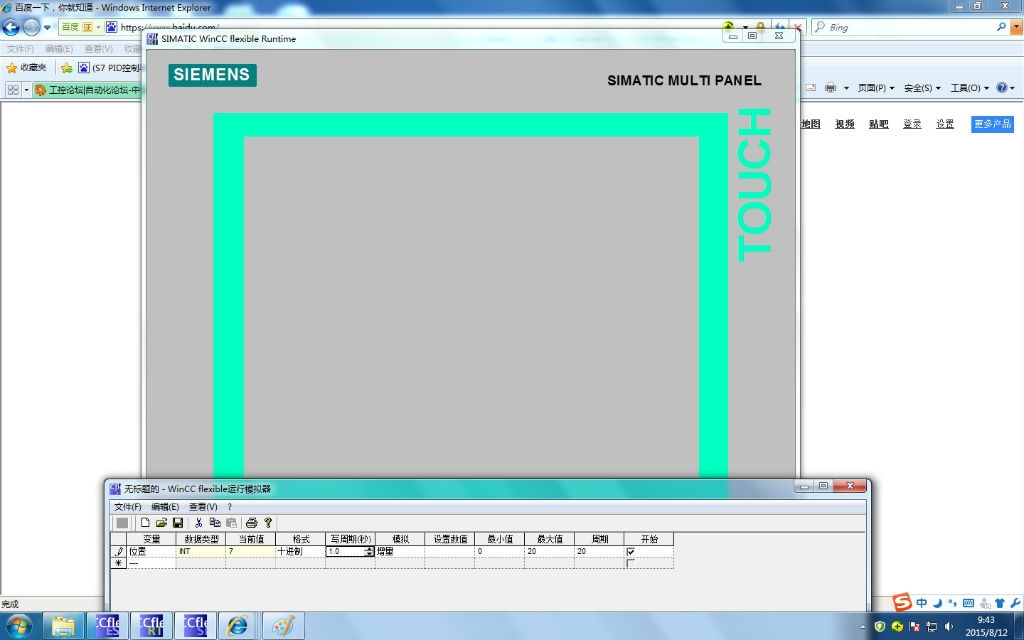Open the 收藏夹 favorites panel in Internet Explorer

tap(26, 67)
